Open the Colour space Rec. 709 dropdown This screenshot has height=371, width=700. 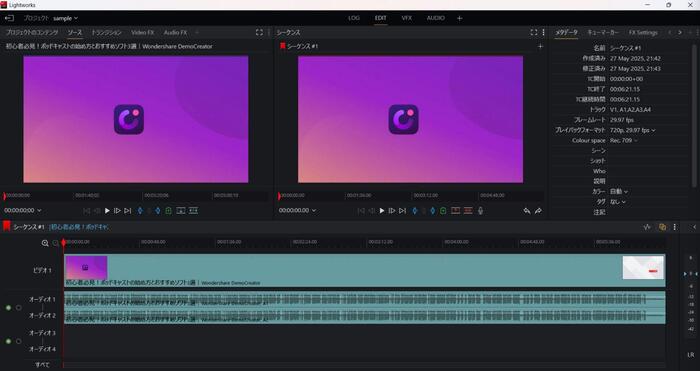point(624,141)
